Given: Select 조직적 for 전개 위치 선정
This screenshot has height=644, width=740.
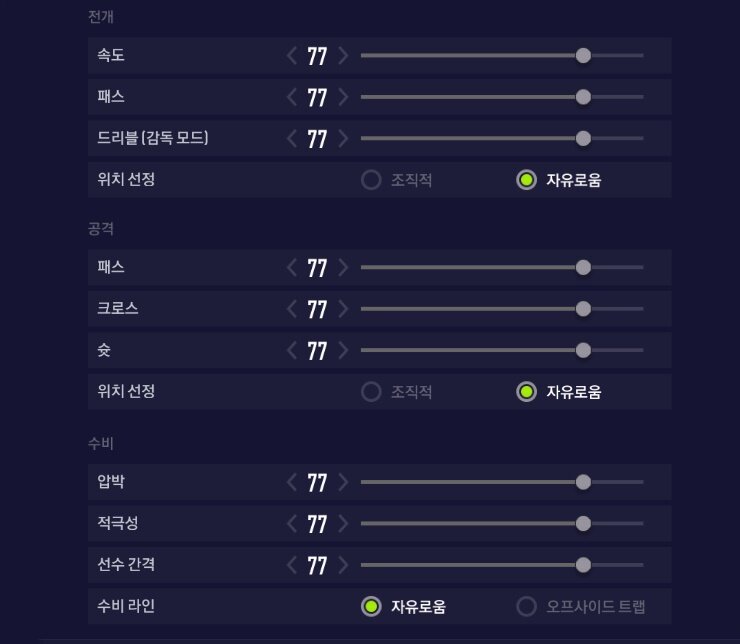Looking at the screenshot, I should (371, 180).
